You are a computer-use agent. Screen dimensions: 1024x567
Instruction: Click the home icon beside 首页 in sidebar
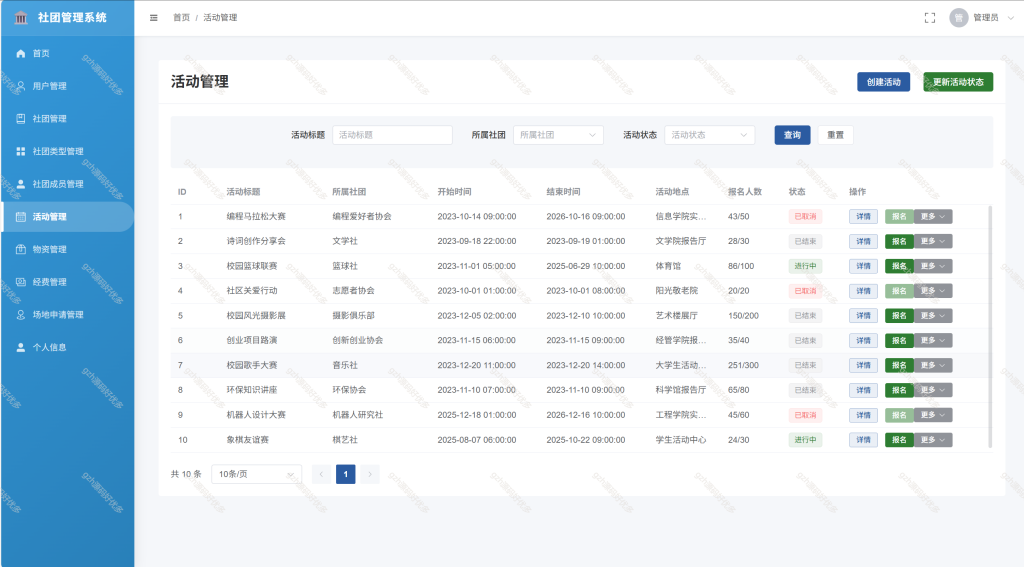pos(21,54)
